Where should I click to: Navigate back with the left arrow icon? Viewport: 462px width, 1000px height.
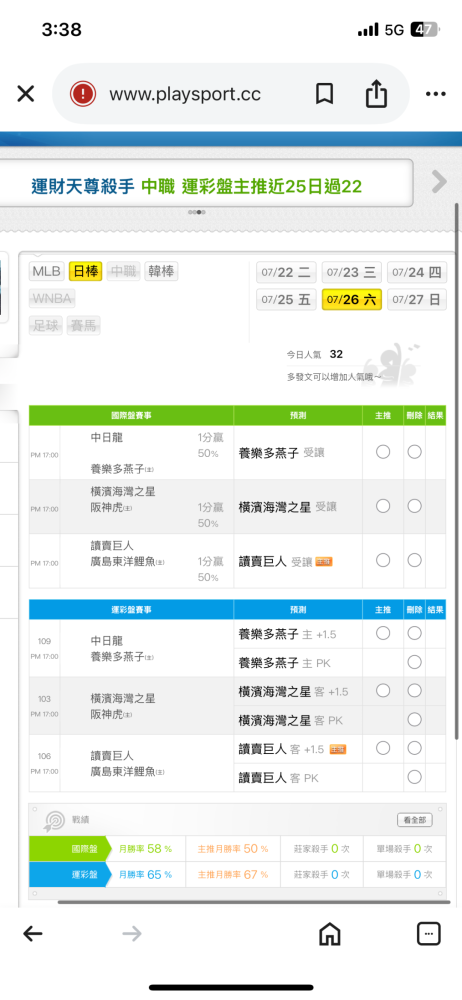(x=33, y=934)
